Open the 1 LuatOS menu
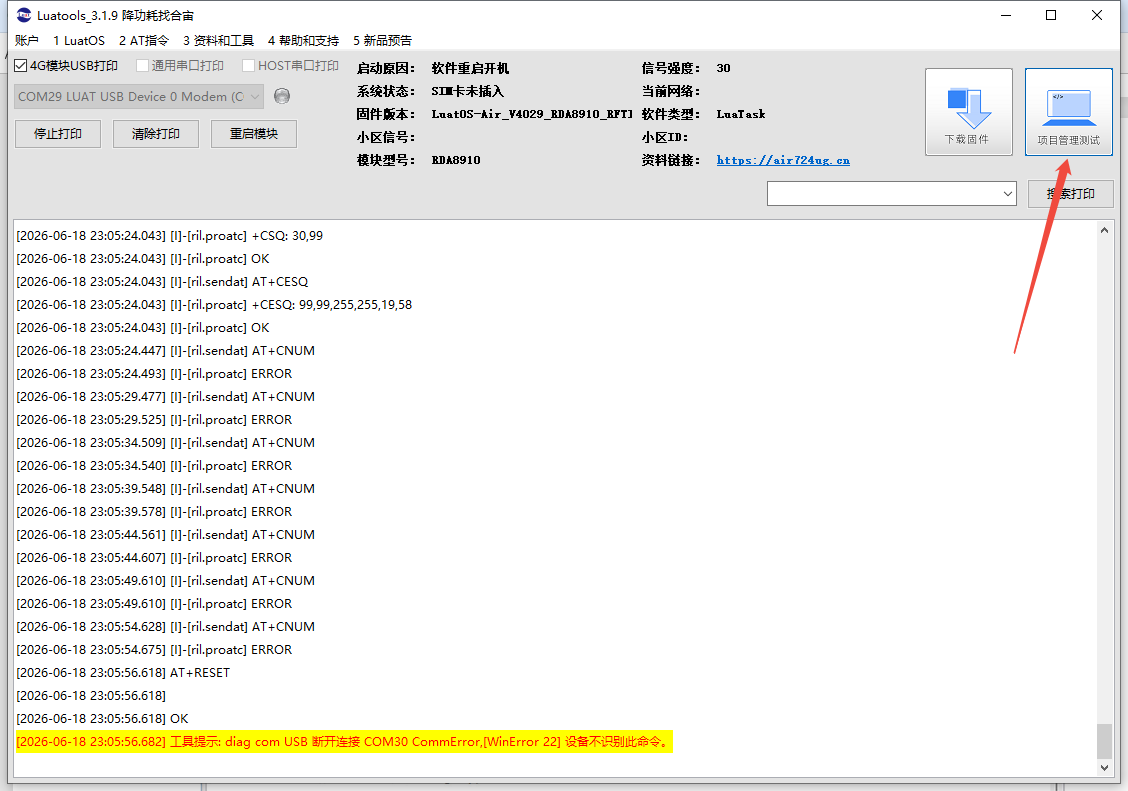This screenshot has width=1128, height=791. (x=79, y=40)
